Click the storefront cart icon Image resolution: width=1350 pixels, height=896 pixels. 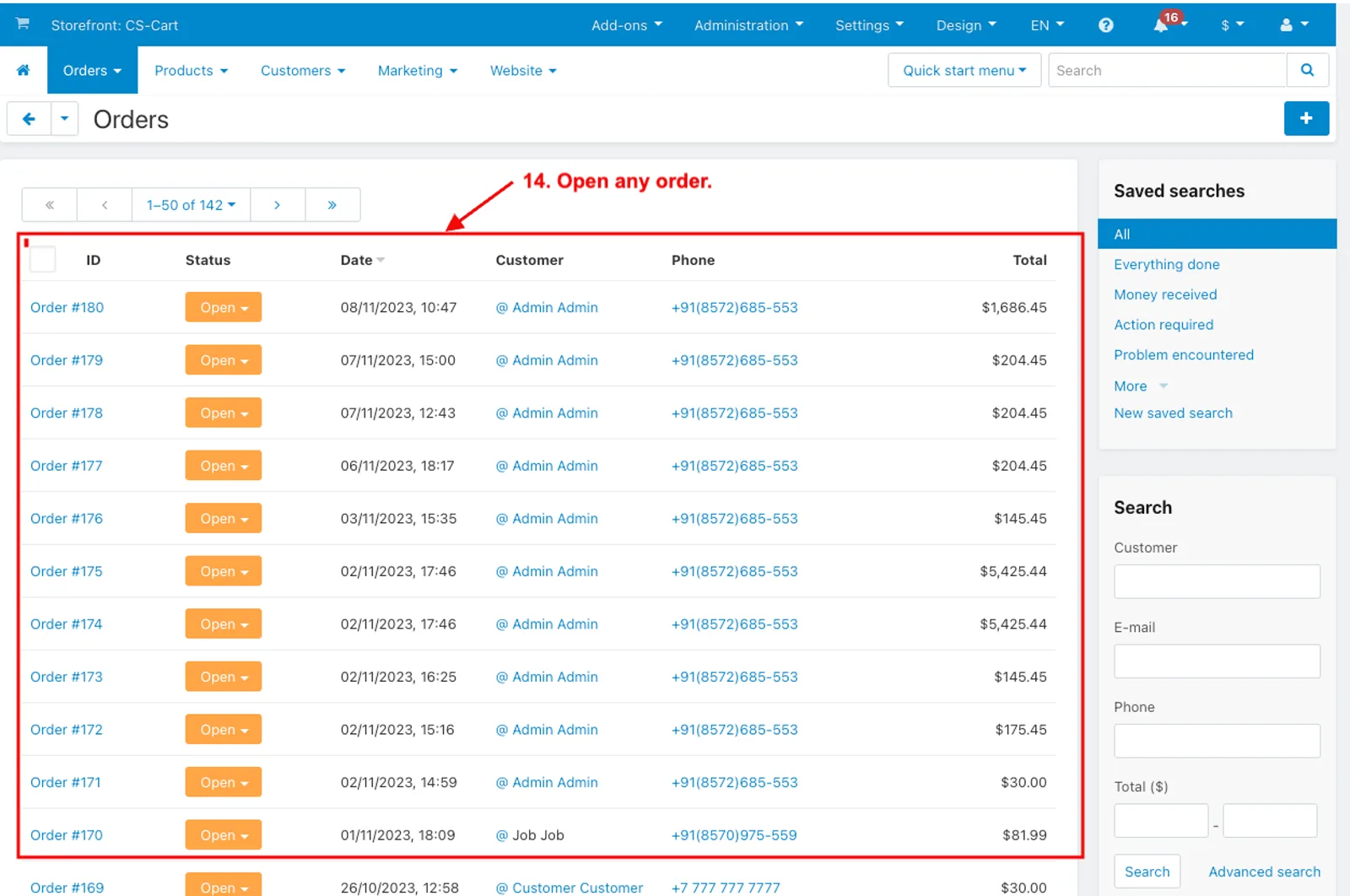pos(23,24)
